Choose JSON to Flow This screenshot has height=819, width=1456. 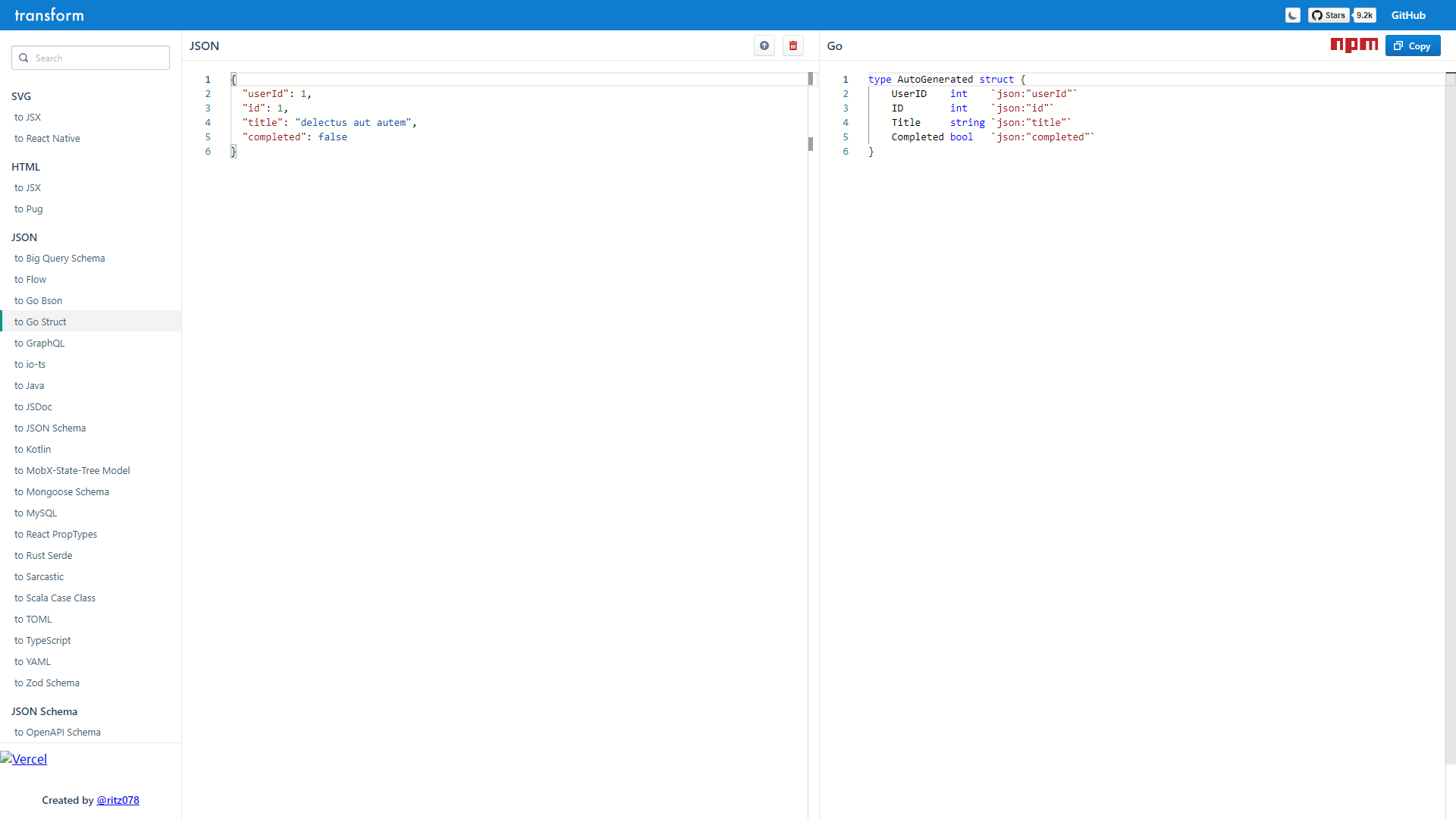91,279
